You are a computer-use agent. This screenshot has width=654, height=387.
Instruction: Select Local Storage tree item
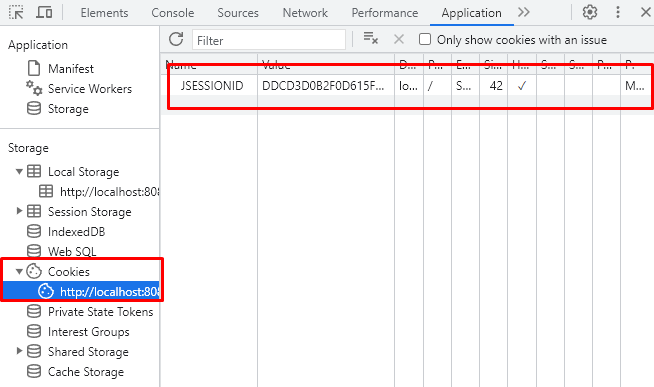[83, 172]
